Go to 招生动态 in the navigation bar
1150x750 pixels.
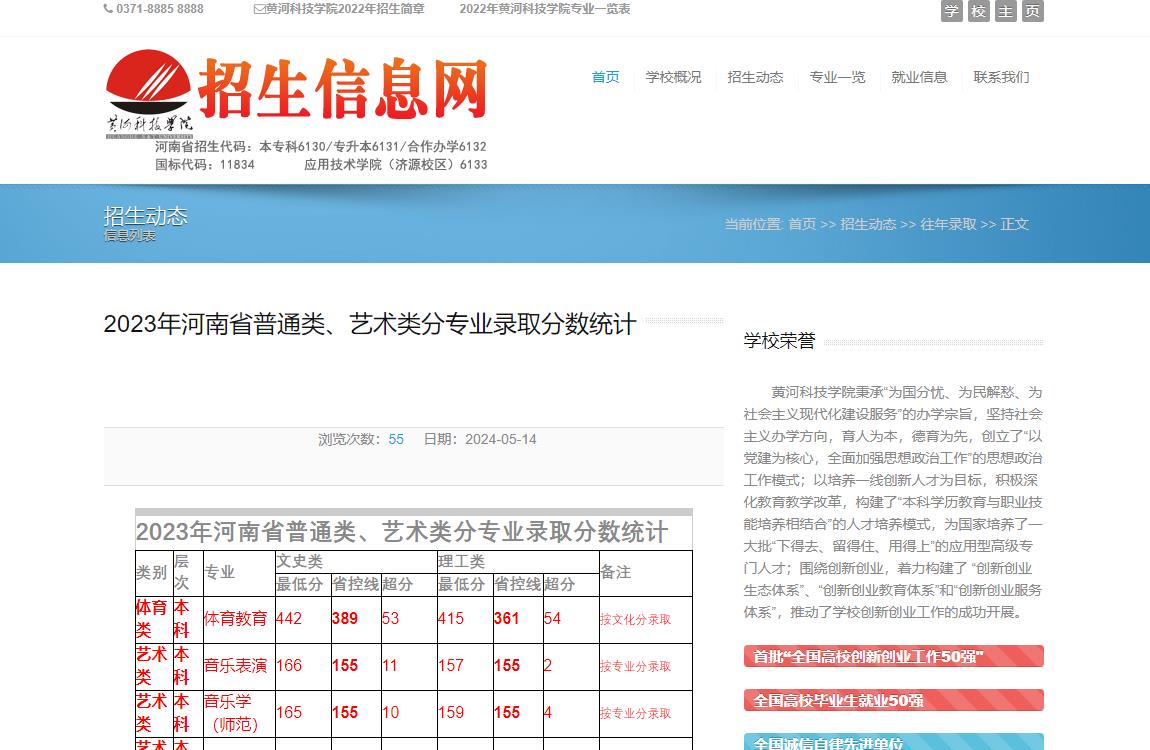[x=755, y=77]
